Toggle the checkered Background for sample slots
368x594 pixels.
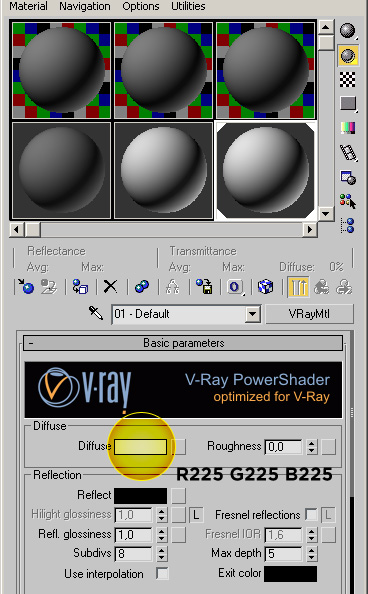pyautogui.click(x=348, y=80)
